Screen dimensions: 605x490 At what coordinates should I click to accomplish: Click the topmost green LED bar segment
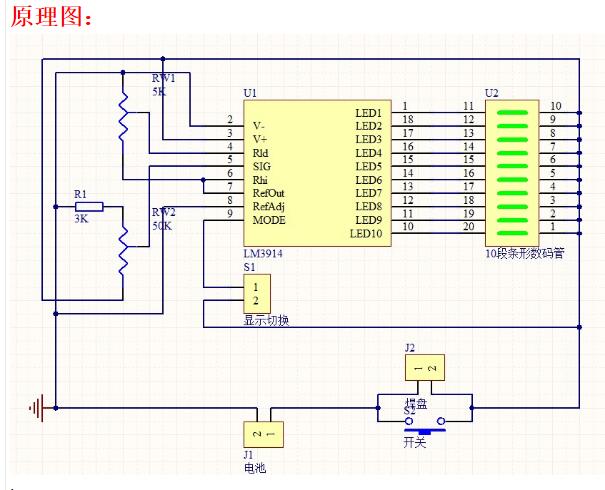click(511, 106)
